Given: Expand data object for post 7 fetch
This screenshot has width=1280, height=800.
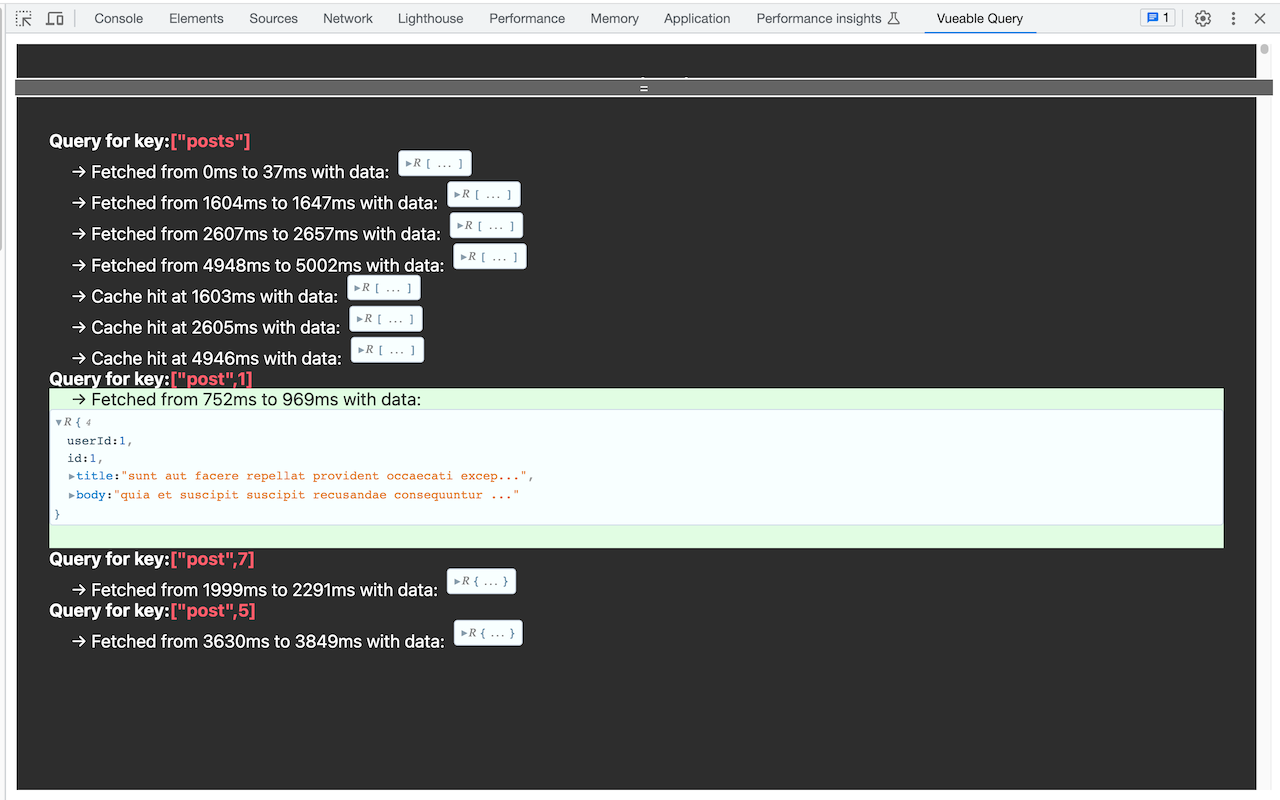Looking at the screenshot, I should pos(481,582).
